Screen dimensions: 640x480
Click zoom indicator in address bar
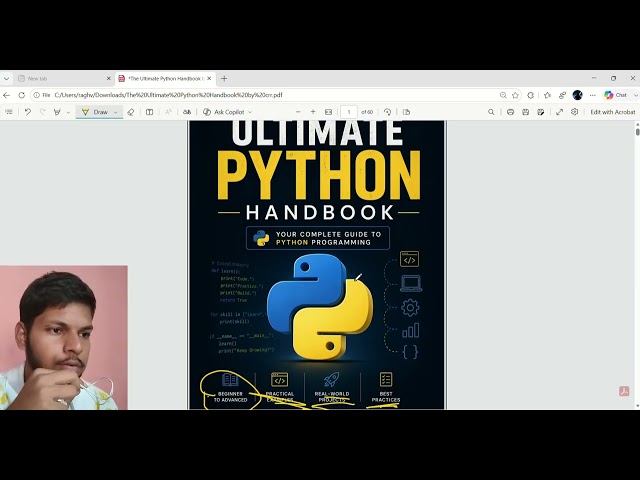coord(503,95)
